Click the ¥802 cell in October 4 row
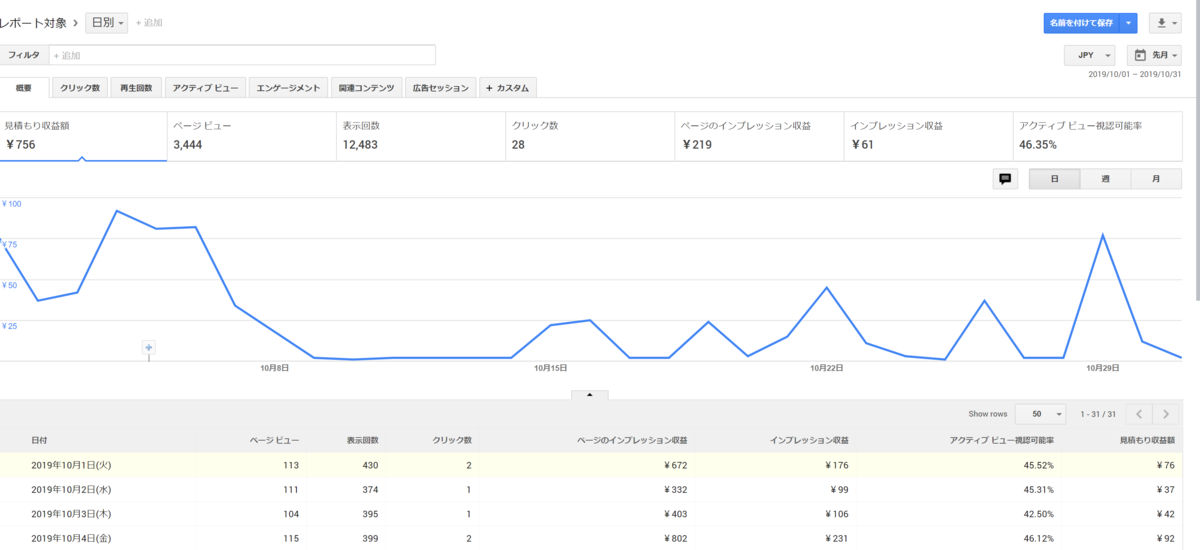This screenshot has width=1200, height=550. [674, 538]
